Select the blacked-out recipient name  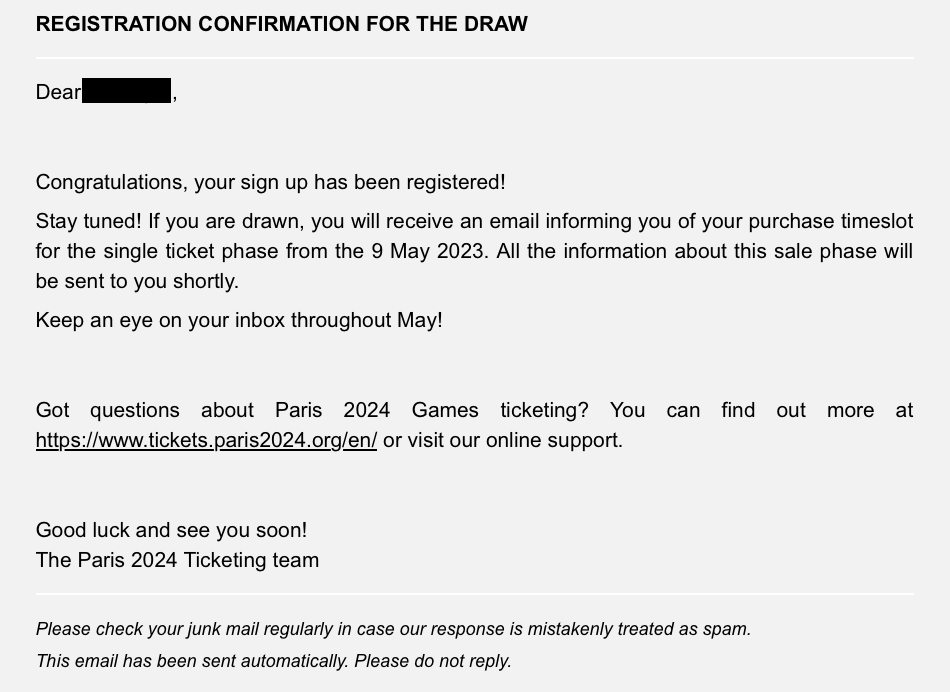(126, 91)
